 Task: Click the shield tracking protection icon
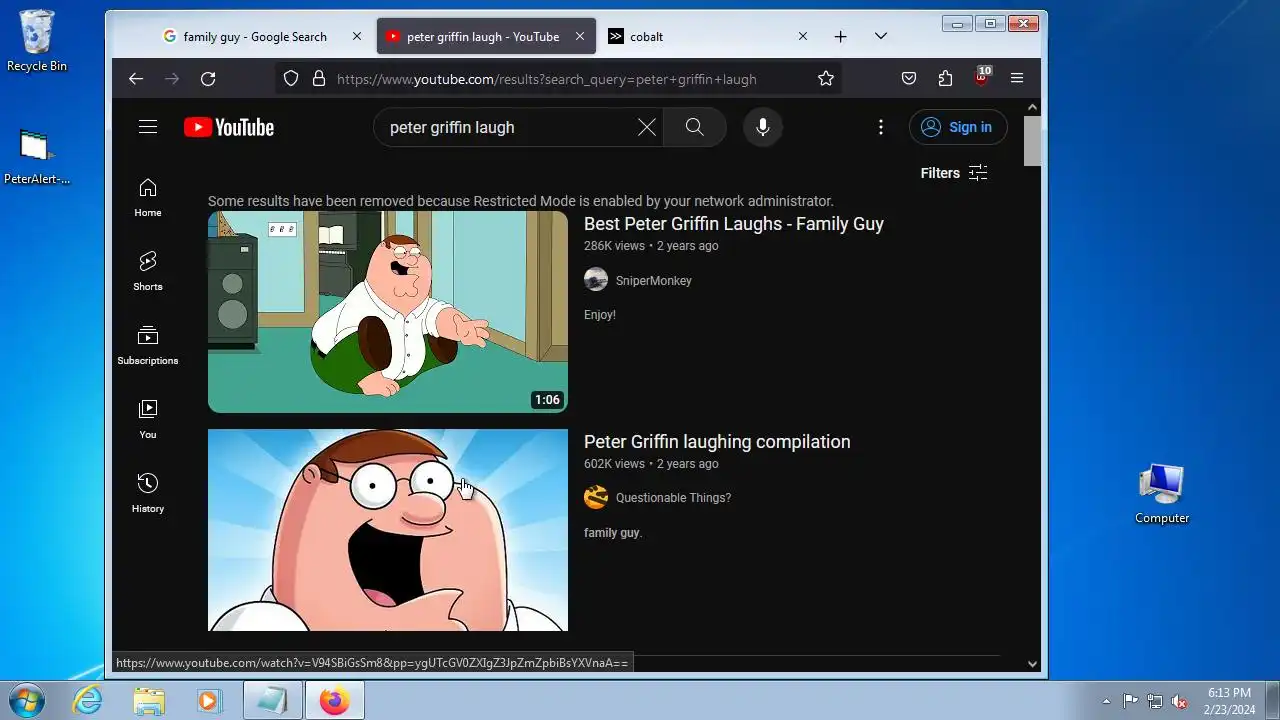pos(291,78)
